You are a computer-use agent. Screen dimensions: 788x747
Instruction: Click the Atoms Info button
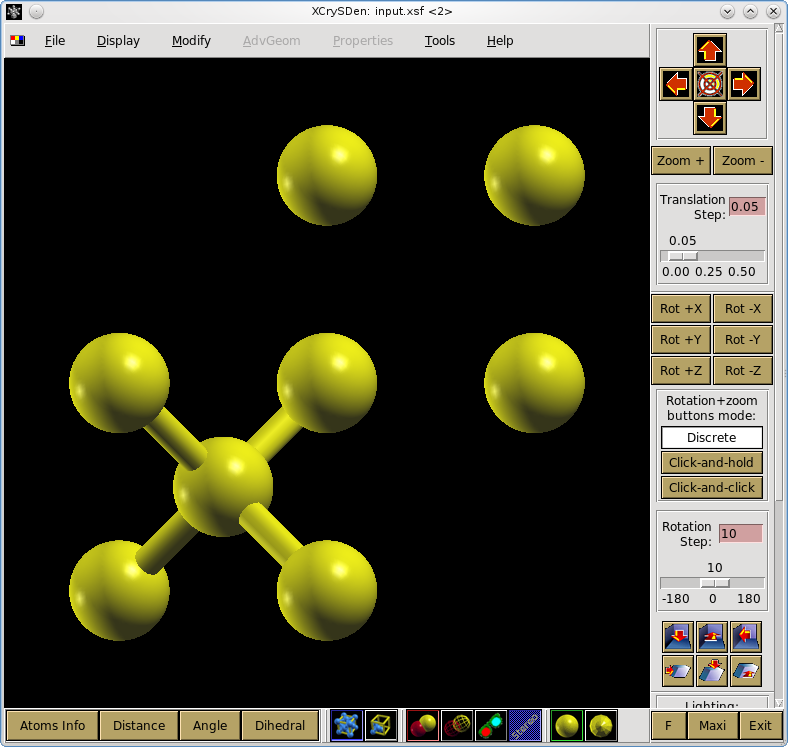coord(52,725)
